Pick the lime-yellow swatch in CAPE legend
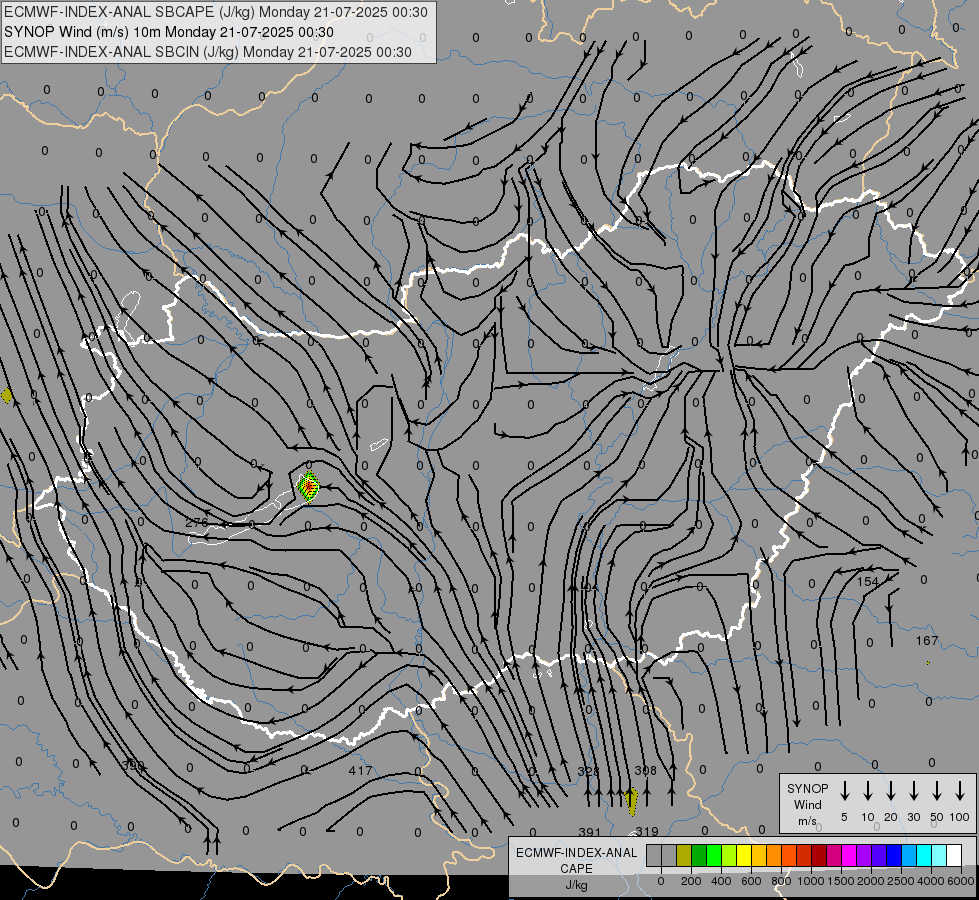The height and width of the screenshot is (900, 979). (729, 855)
